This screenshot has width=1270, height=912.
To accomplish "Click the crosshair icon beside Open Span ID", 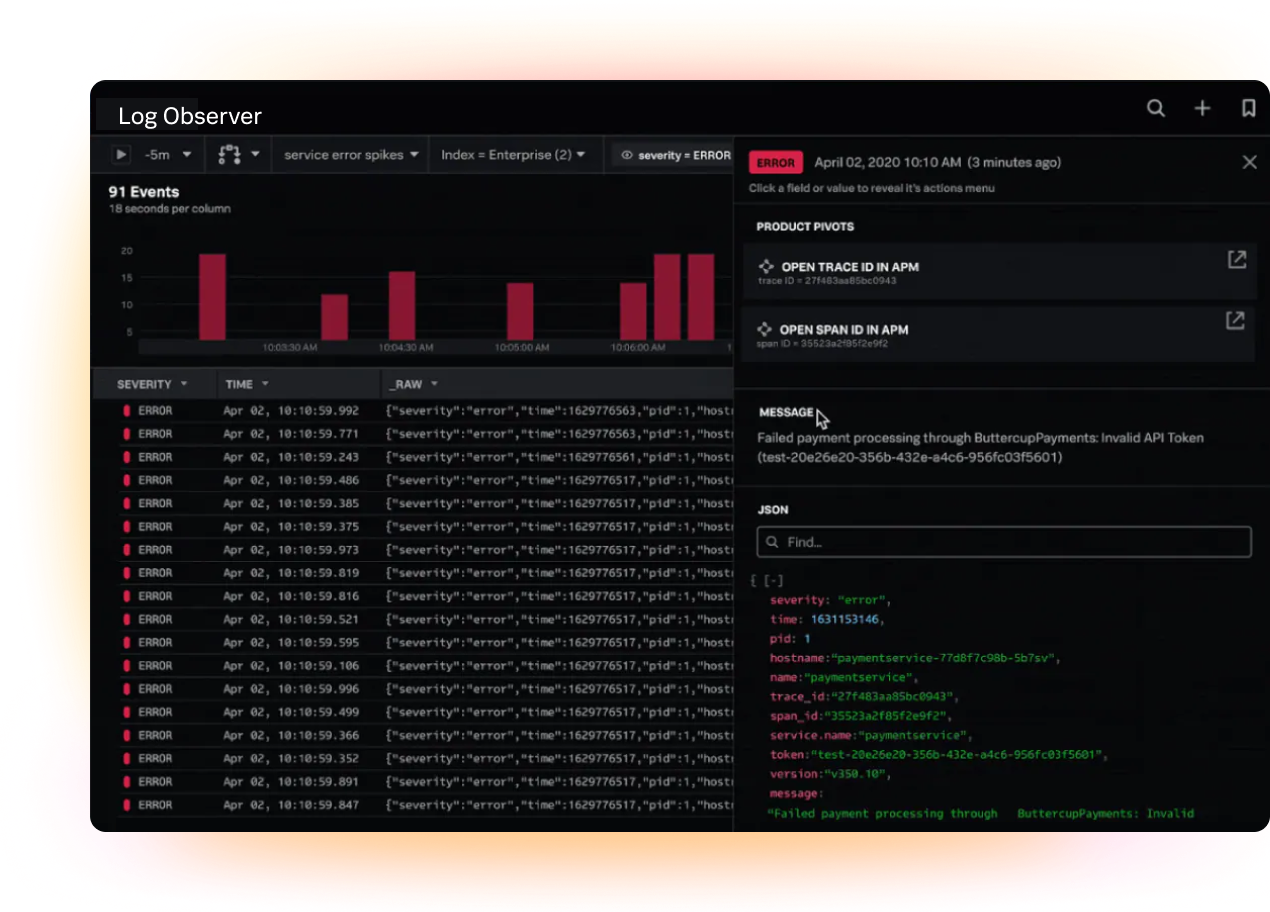I will click(765, 329).
